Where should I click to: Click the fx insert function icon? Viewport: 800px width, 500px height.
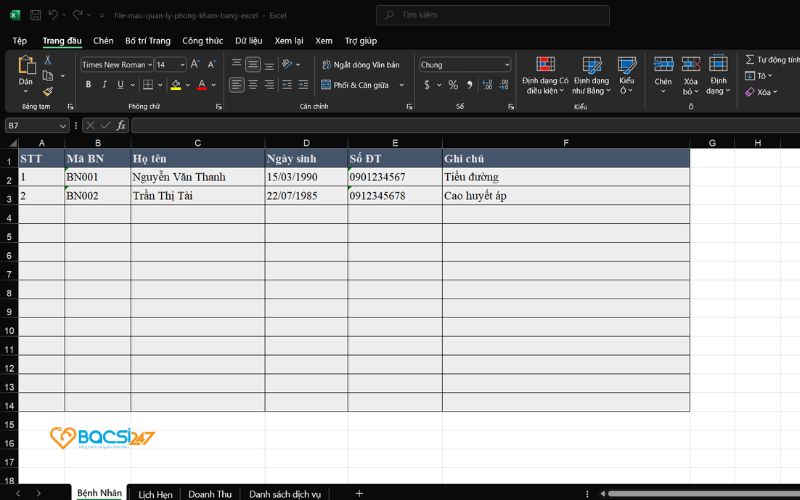[x=121, y=126]
